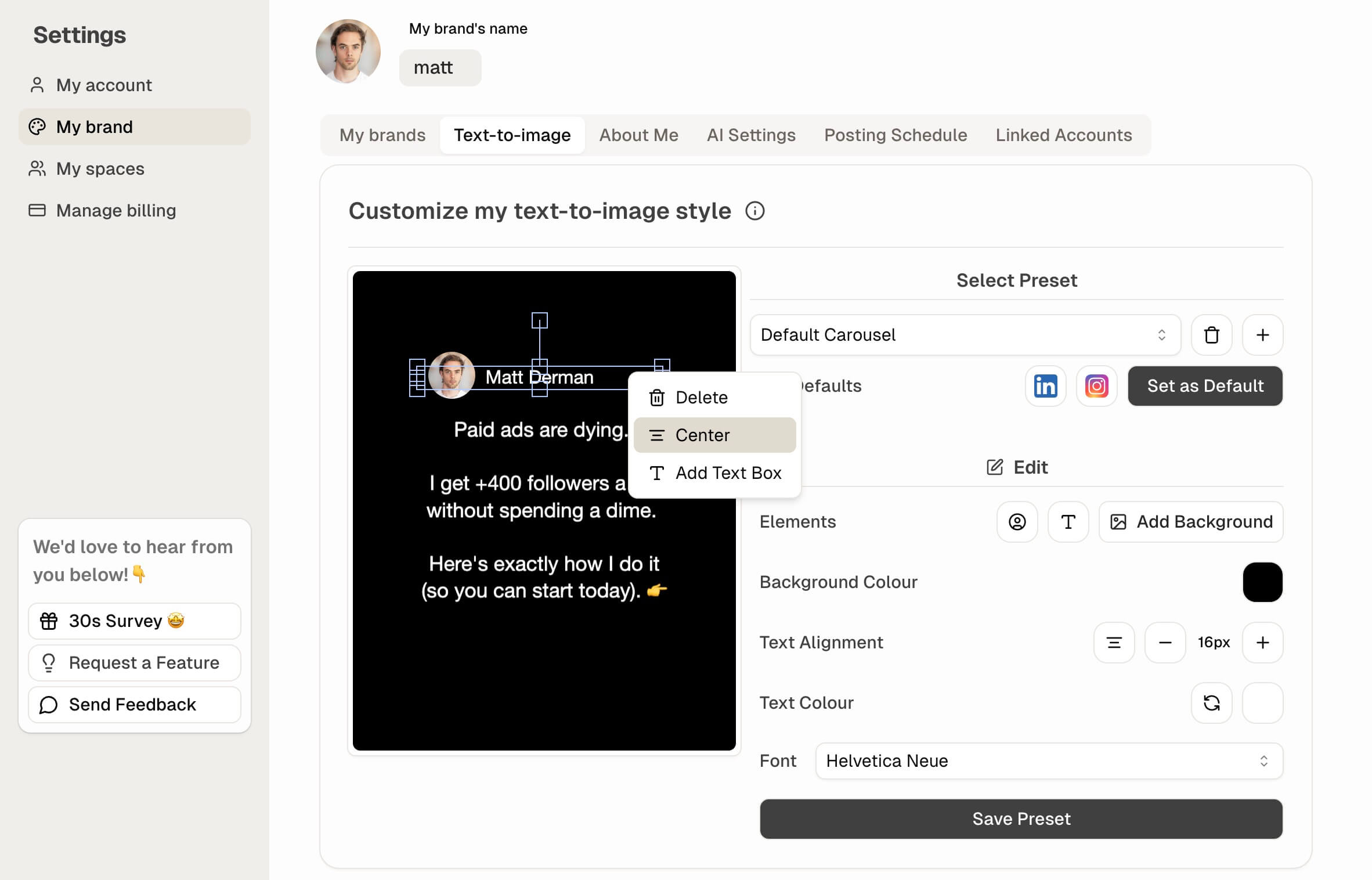Select the text element icon under Elements

point(1068,522)
